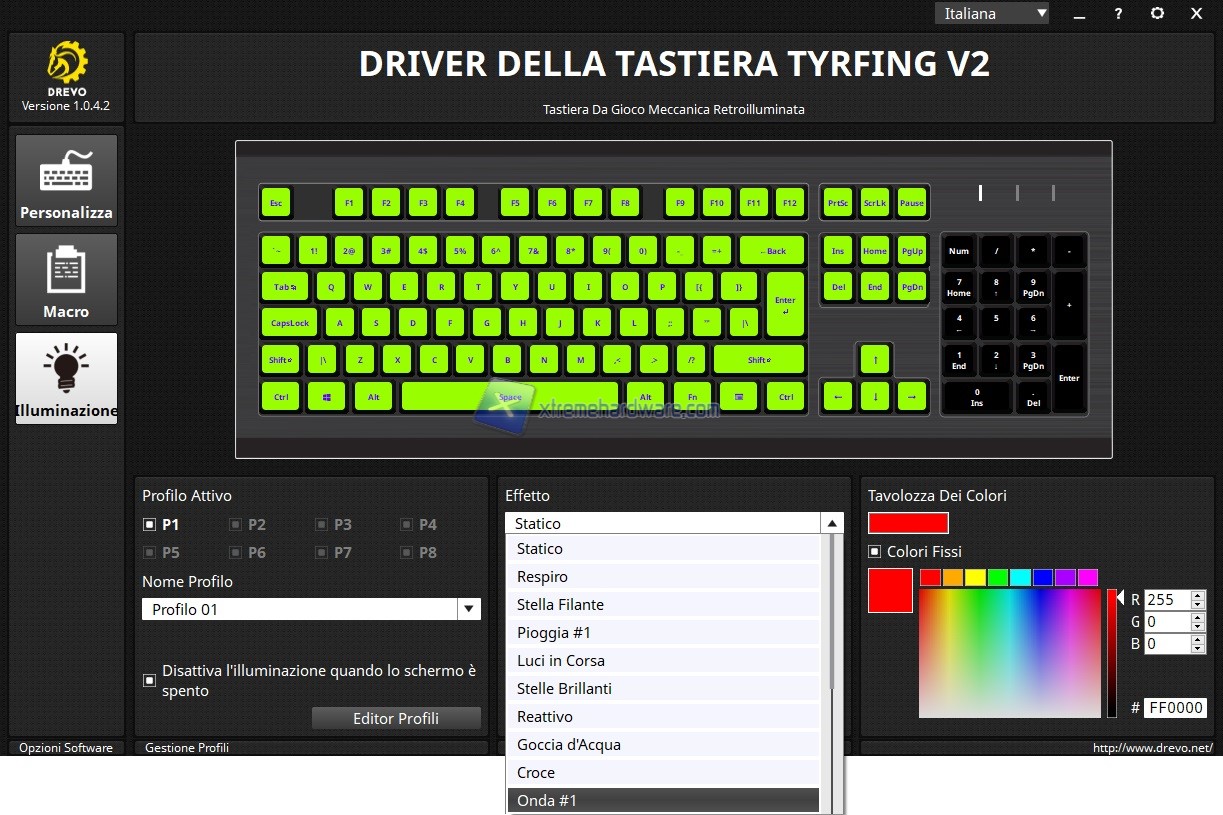1223x815 pixels.
Task: Open the Macro clipboard section
Action: pyautogui.click(x=66, y=279)
